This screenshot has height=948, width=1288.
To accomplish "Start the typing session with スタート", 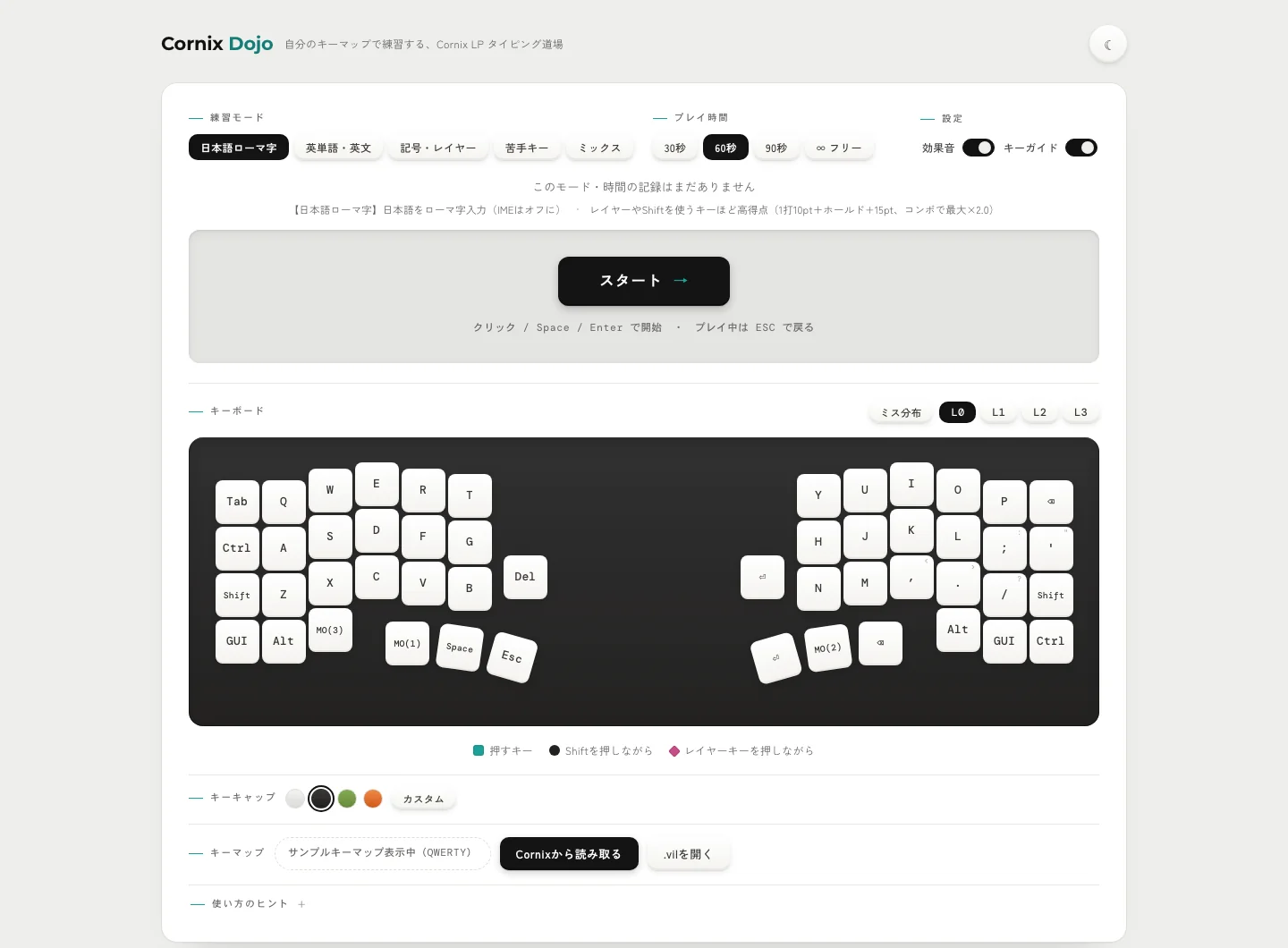I will pos(644,281).
